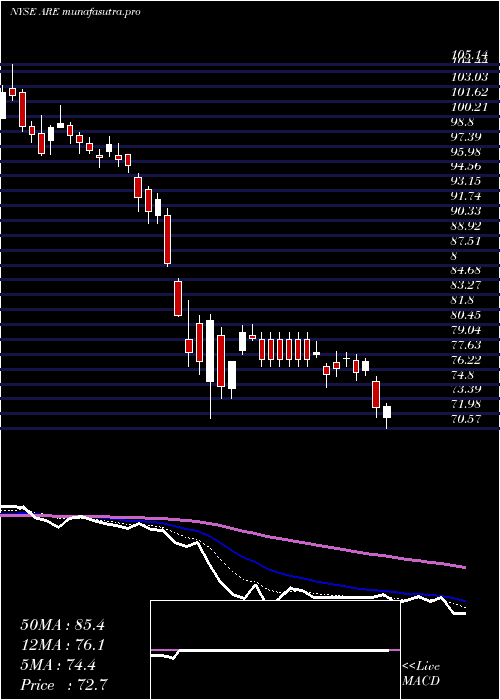The width and height of the screenshot is (500, 700).
Task: Select the 94.56 price level label
Action: tap(466, 167)
